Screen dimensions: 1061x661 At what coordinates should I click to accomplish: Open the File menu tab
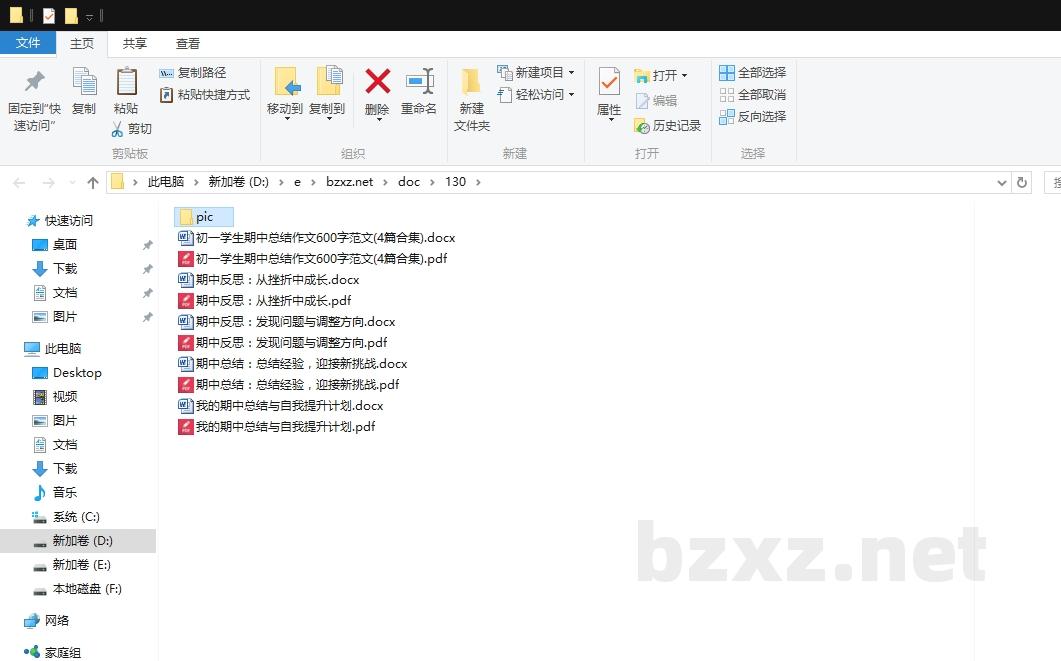(x=28, y=43)
